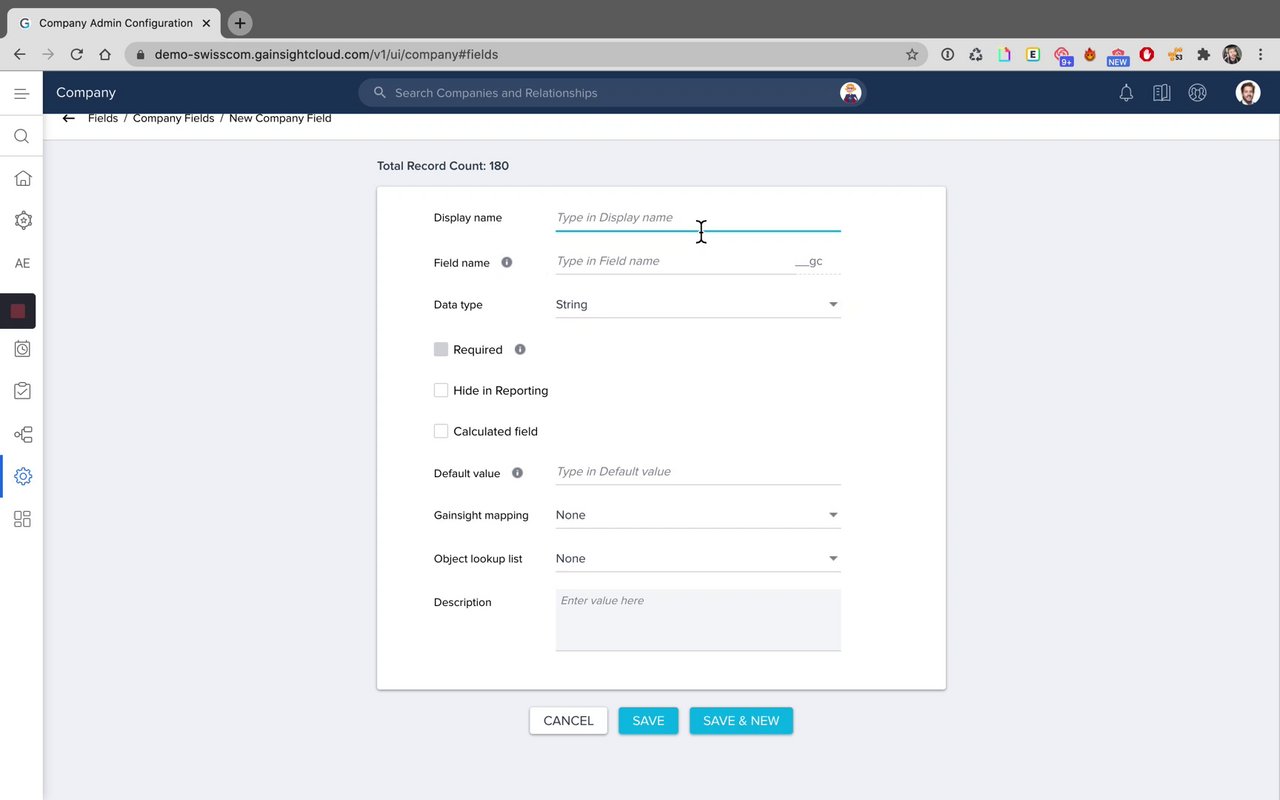This screenshot has width=1280, height=800.
Task: Click the CANCEL button
Action: point(568,721)
